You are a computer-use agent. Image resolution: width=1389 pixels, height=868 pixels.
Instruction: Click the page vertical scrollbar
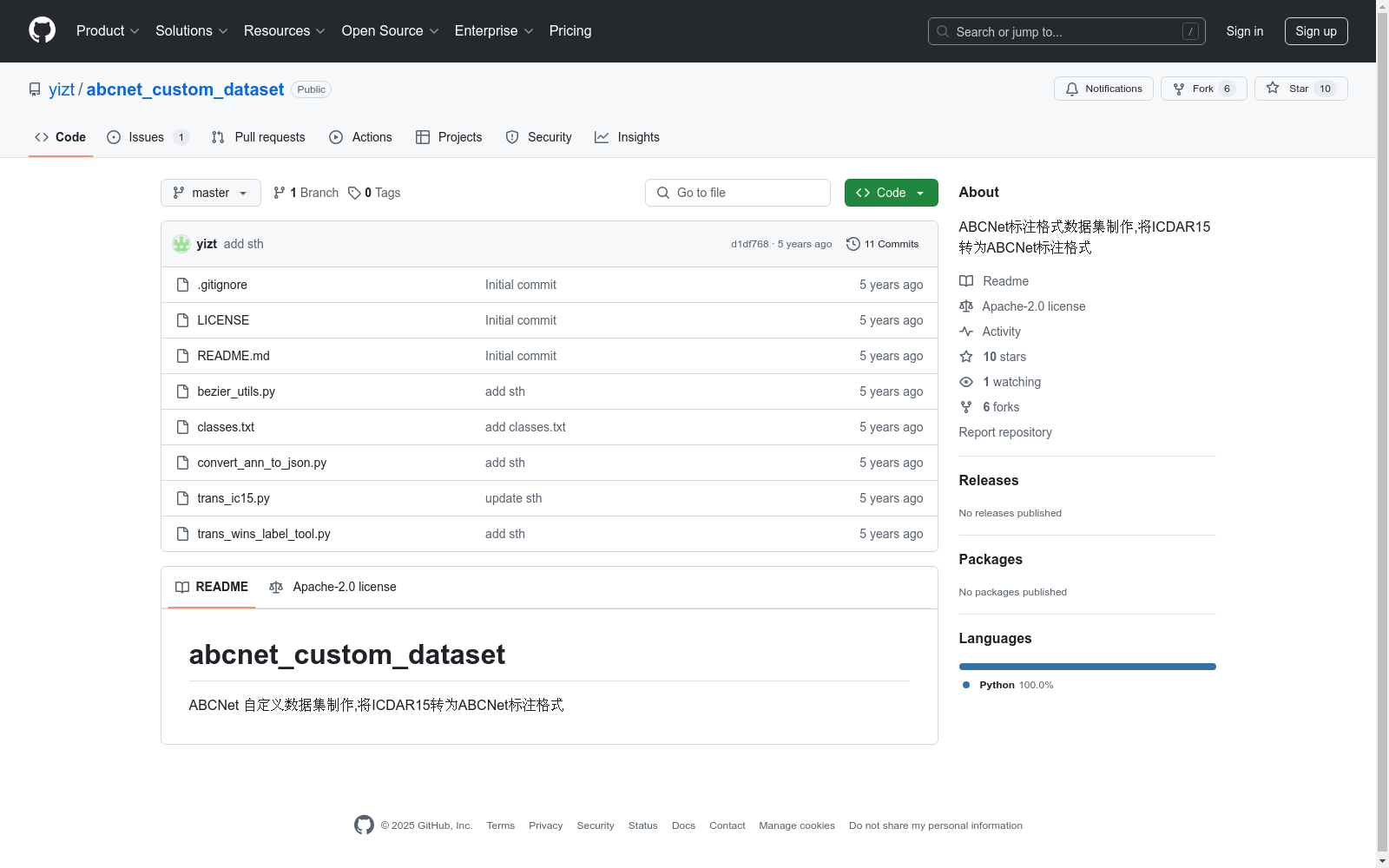click(1382, 434)
